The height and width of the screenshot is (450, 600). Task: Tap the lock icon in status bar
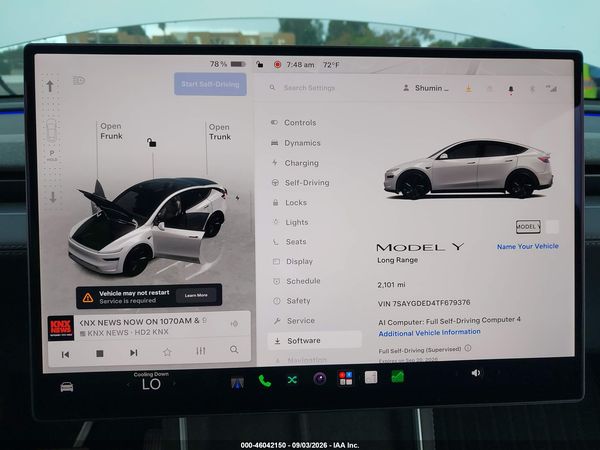pyautogui.click(x=259, y=64)
